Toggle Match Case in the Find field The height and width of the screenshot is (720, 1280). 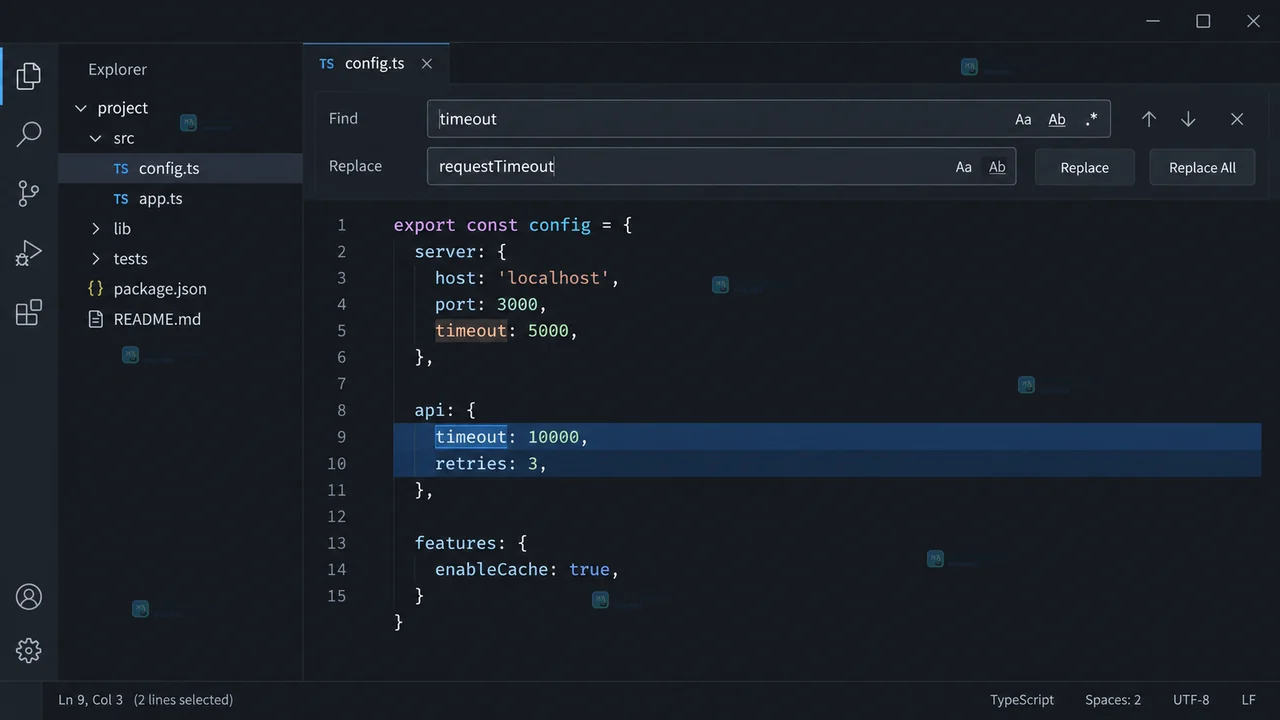pyautogui.click(x=1023, y=119)
